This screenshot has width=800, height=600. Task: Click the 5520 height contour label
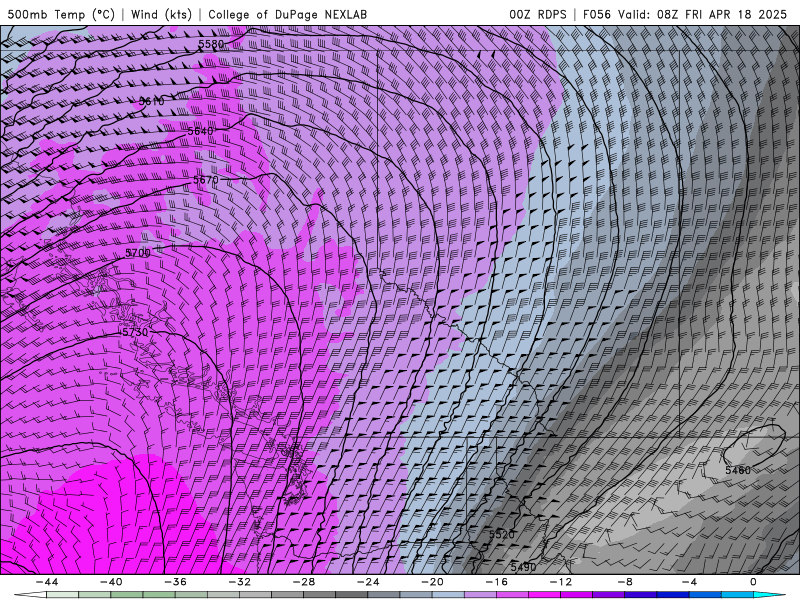click(x=502, y=534)
